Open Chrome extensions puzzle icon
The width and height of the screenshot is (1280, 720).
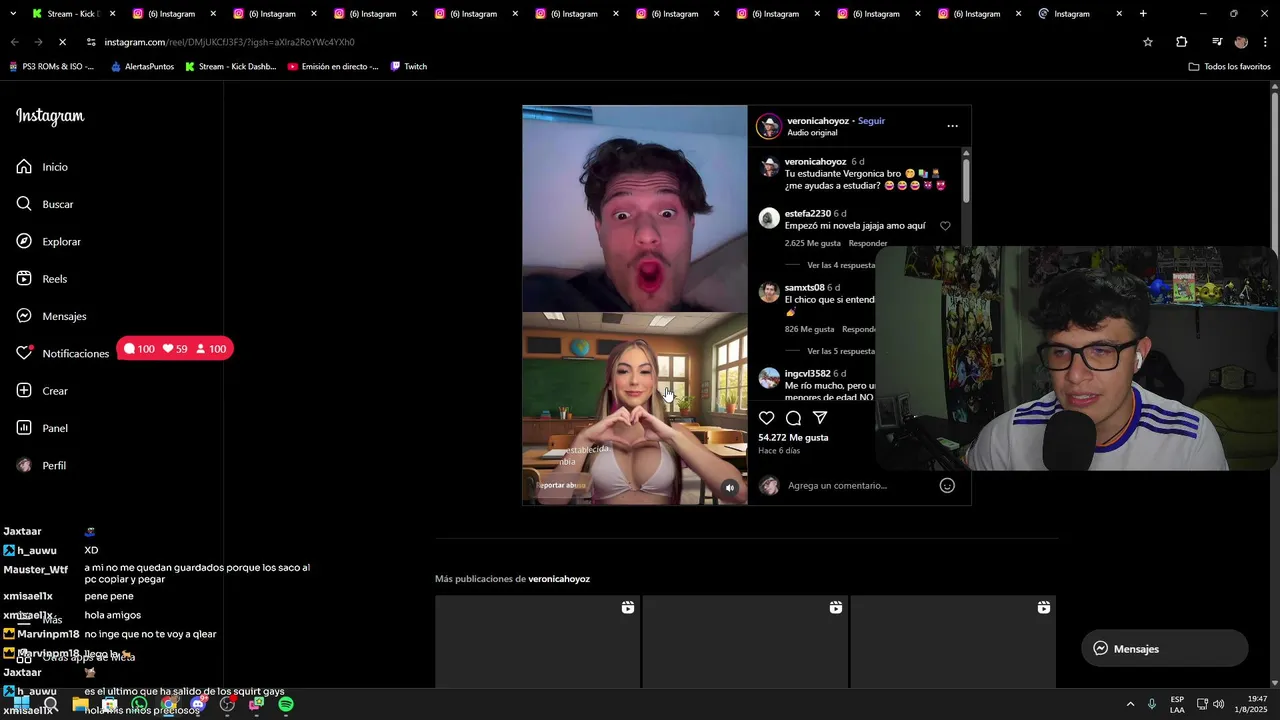[x=1182, y=42]
